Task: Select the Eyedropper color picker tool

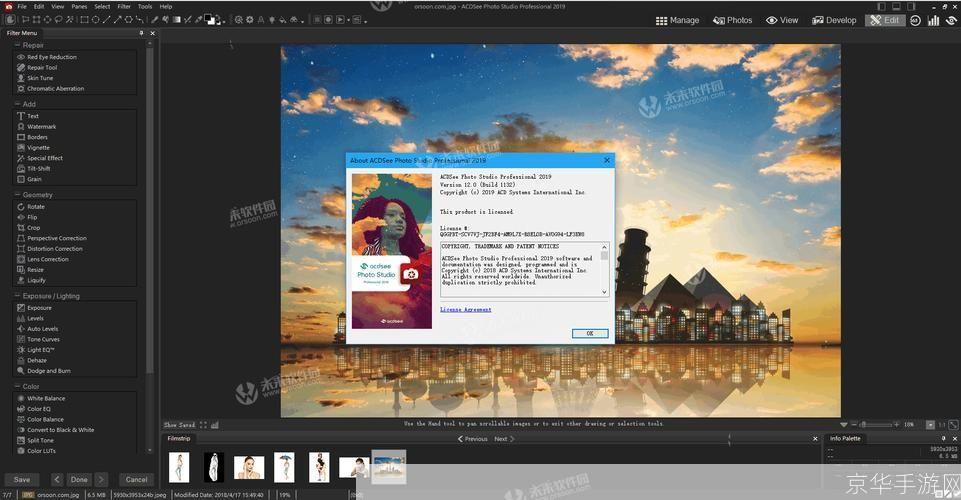Action: click(197, 20)
